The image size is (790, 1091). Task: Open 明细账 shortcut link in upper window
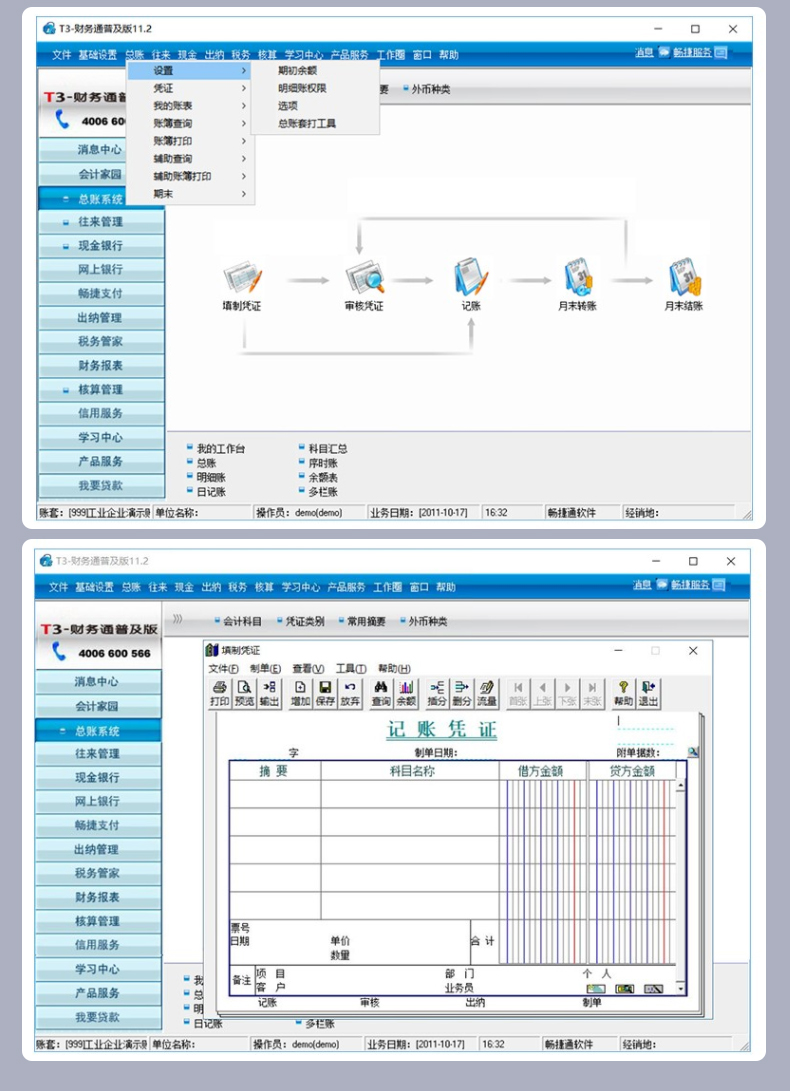click(x=211, y=477)
